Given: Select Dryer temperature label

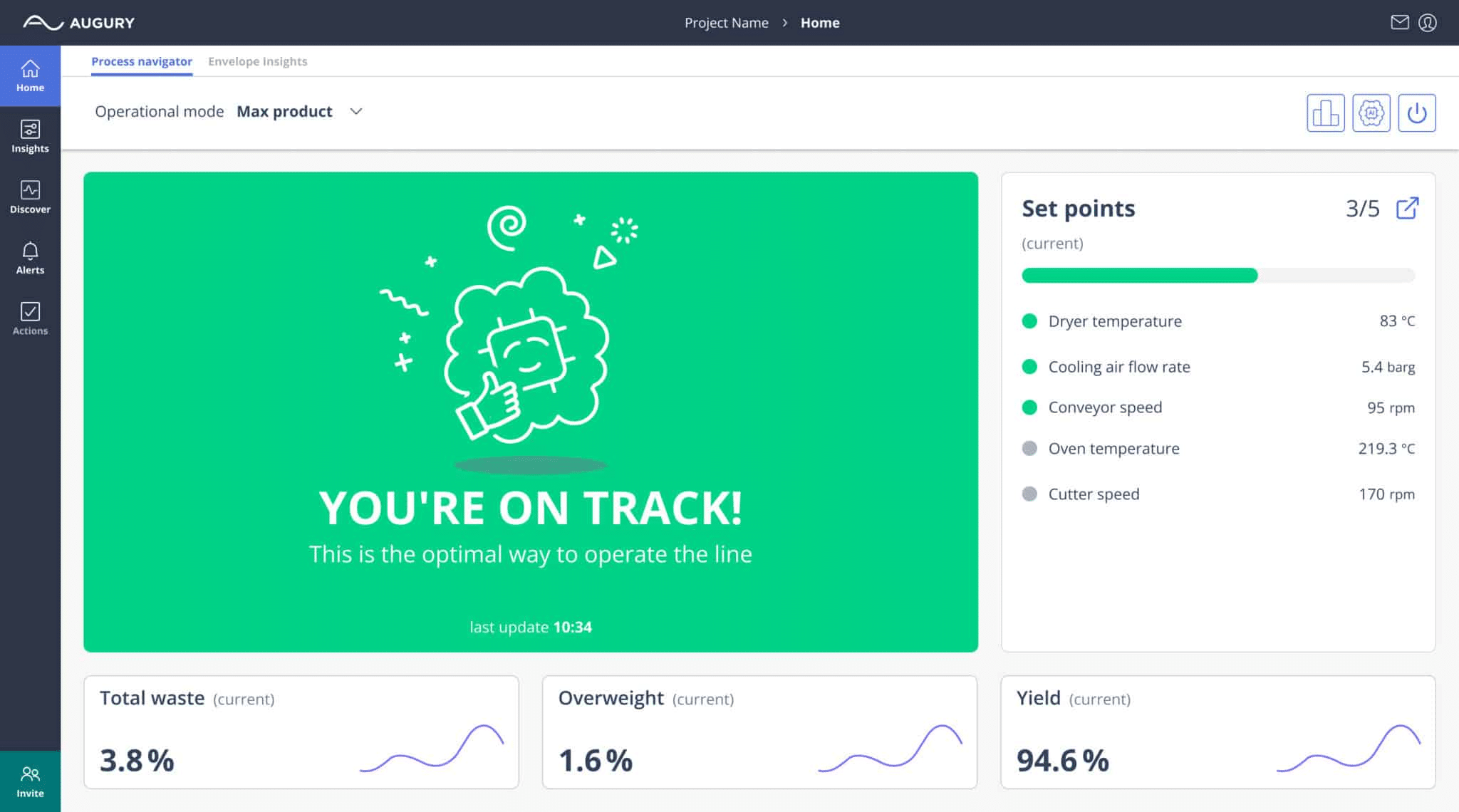Looking at the screenshot, I should [x=1115, y=321].
